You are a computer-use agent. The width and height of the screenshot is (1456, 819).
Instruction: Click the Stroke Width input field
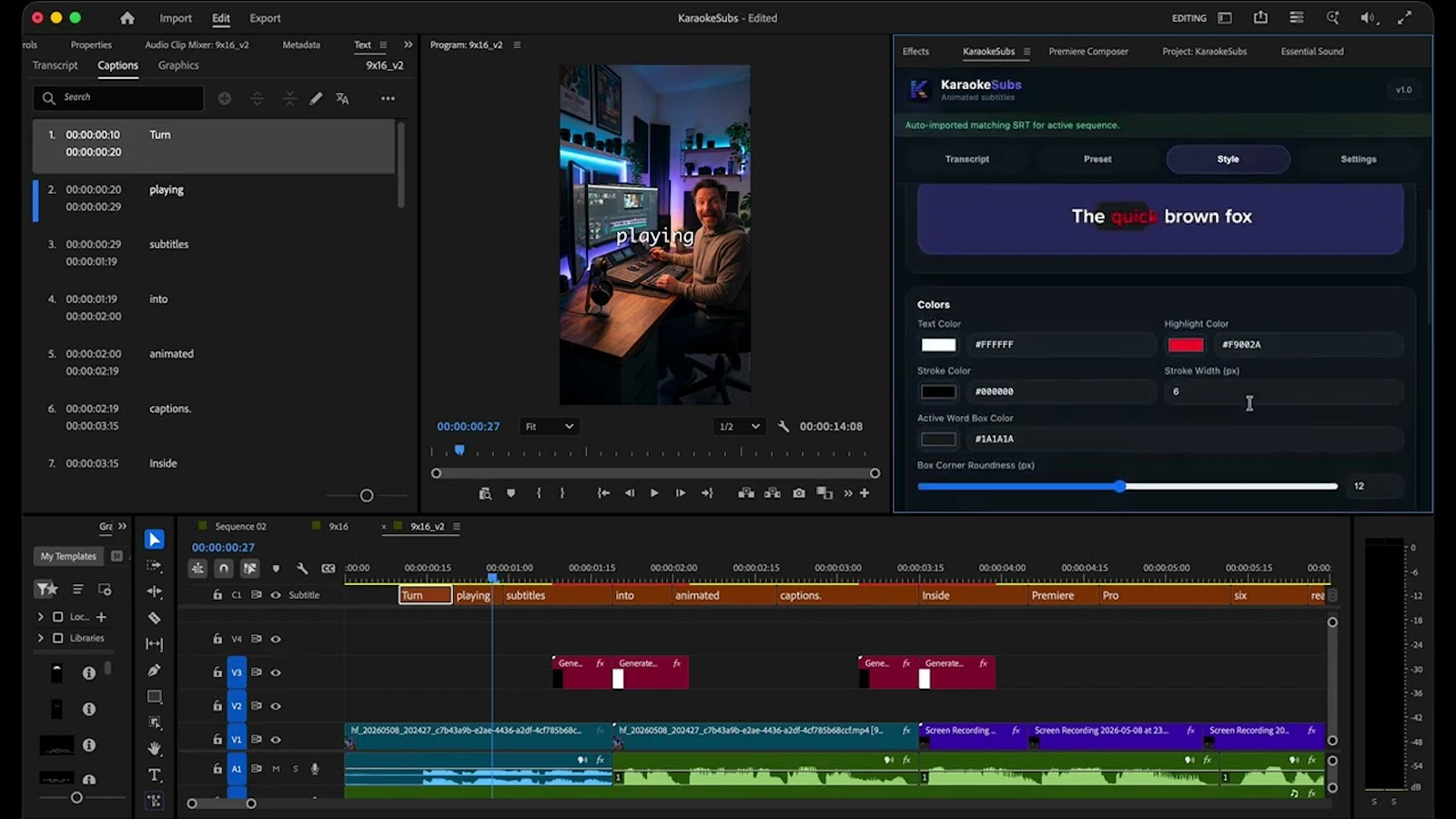[1283, 392]
